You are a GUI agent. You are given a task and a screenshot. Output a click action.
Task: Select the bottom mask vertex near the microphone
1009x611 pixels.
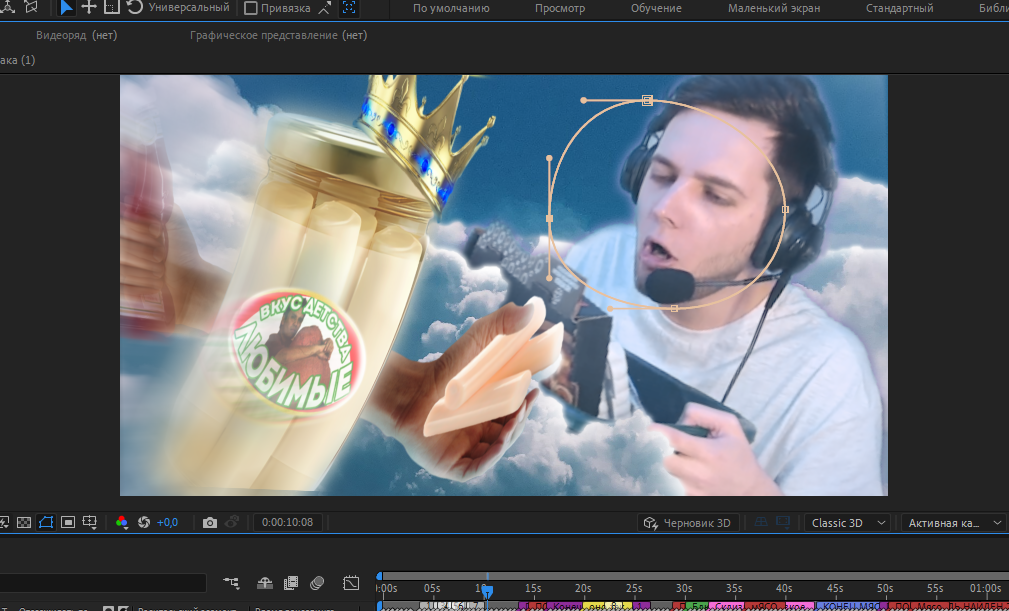674,309
